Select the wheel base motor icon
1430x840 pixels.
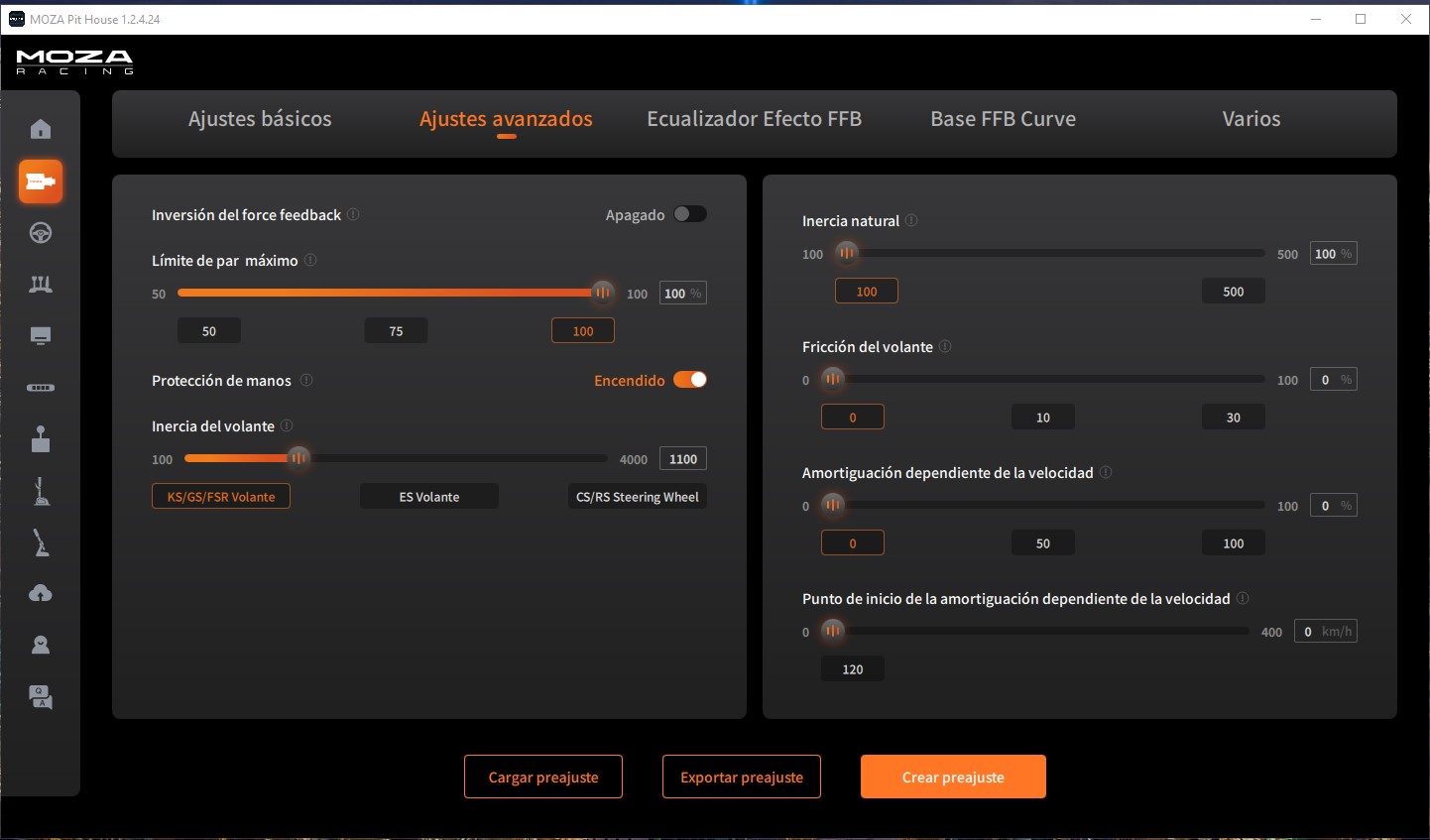pyautogui.click(x=41, y=181)
